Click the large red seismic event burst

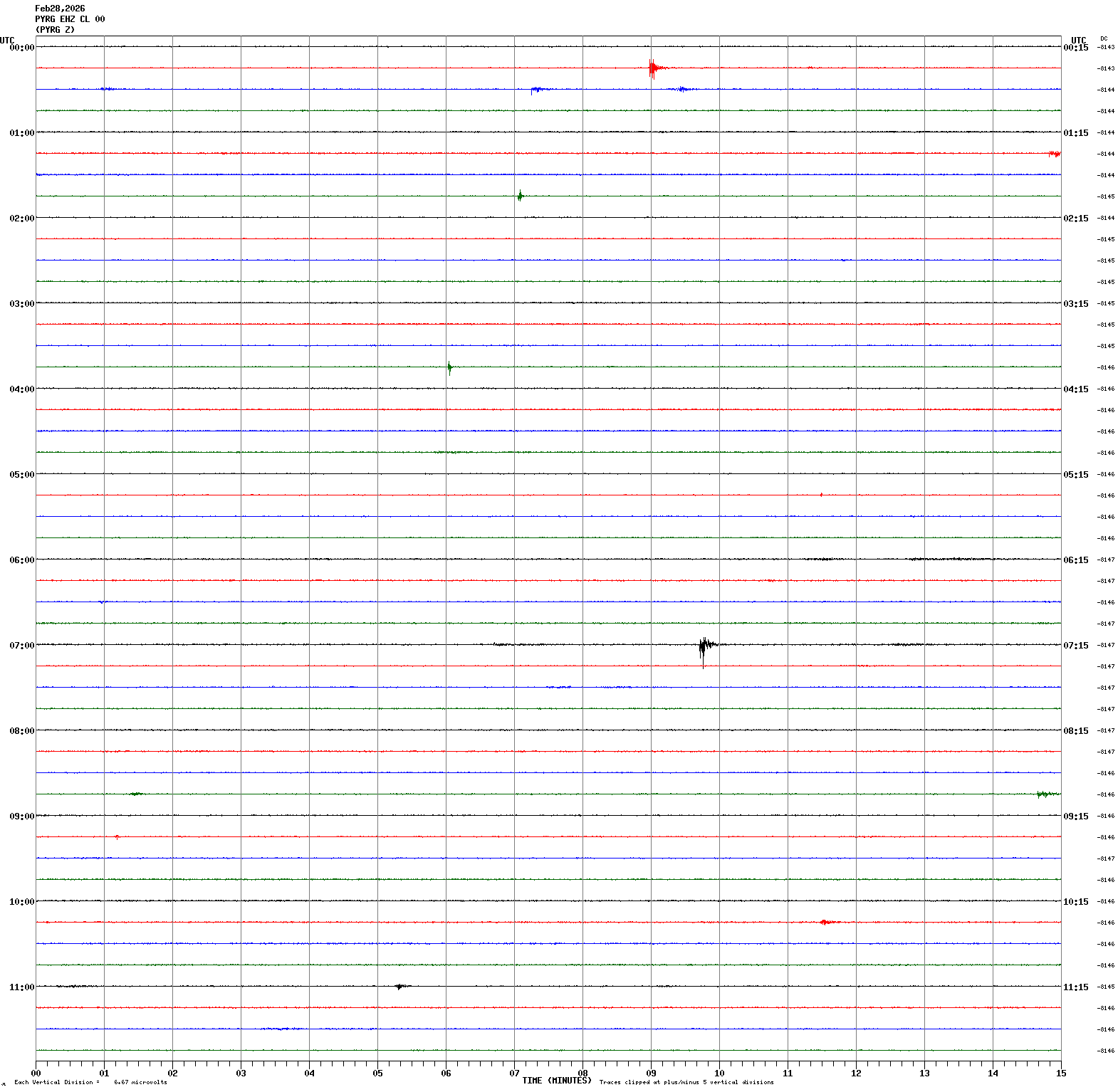tap(653, 68)
